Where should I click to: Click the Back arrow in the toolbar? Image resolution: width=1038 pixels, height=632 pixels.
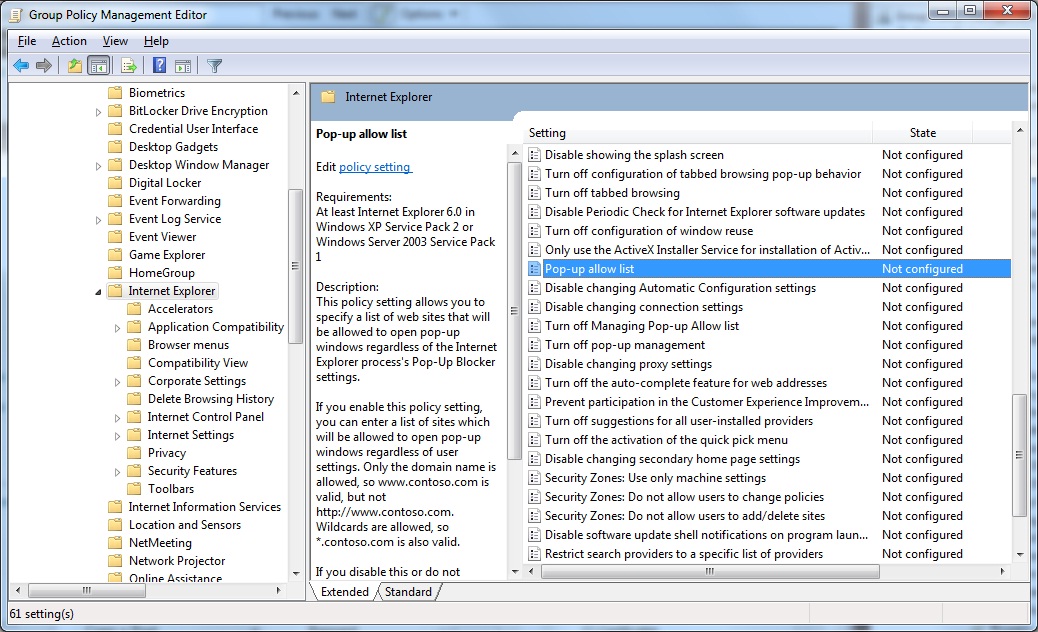coord(20,66)
